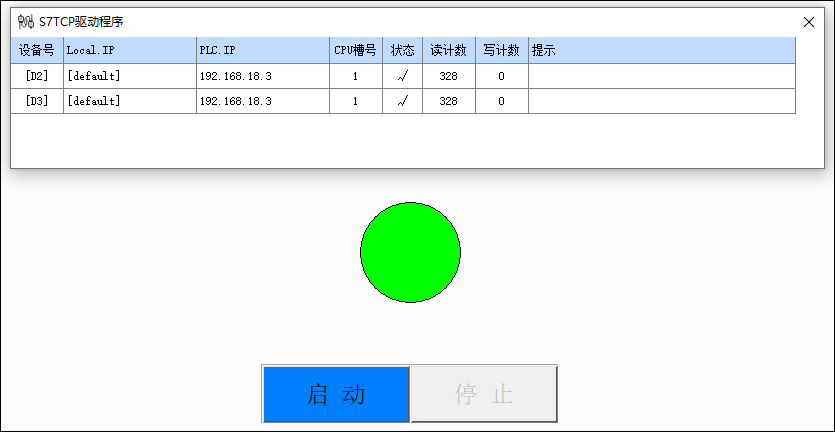
Task: Click the 启动 button
Action: pyautogui.click(x=335, y=394)
